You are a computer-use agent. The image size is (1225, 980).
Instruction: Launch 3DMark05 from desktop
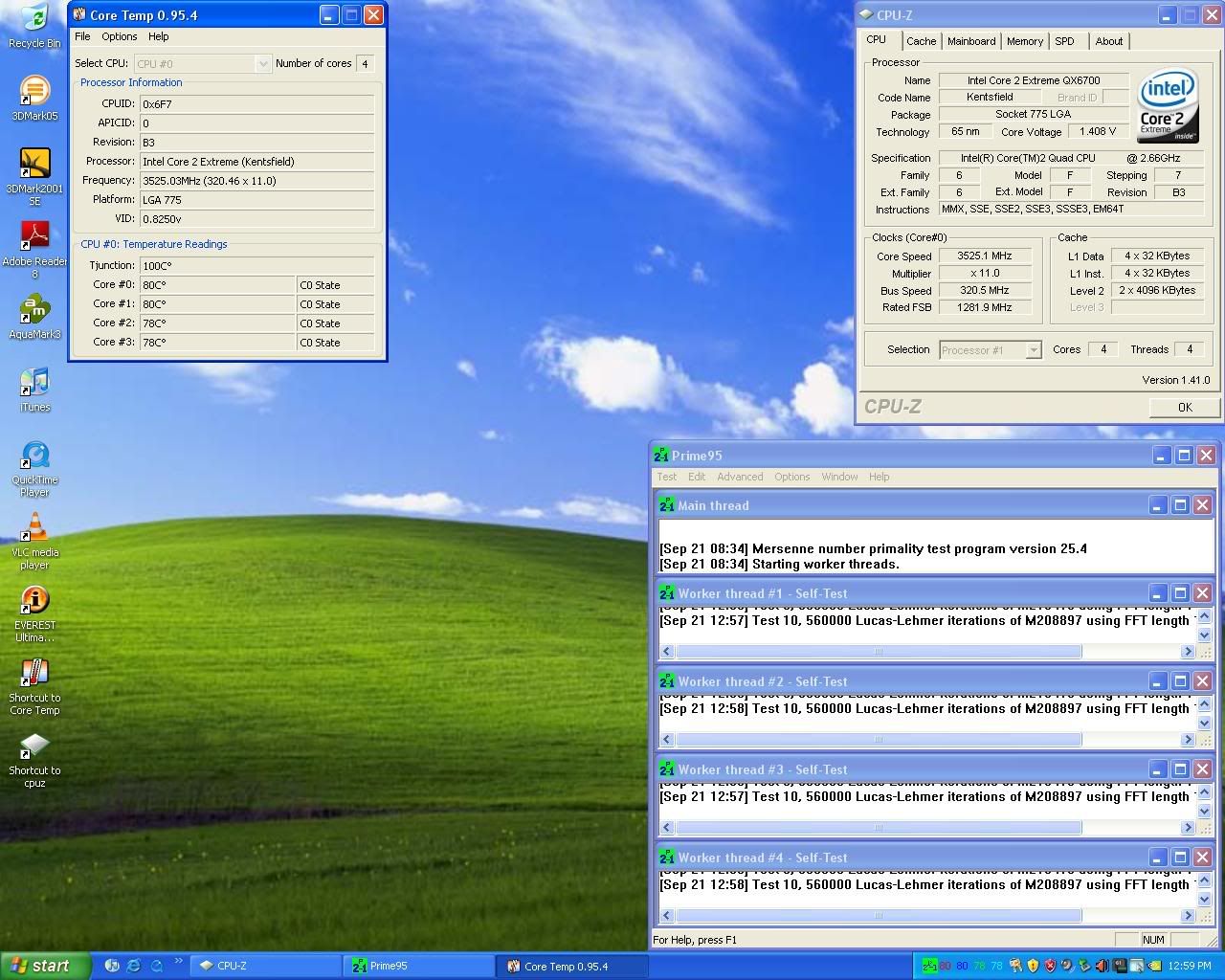tap(34, 99)
